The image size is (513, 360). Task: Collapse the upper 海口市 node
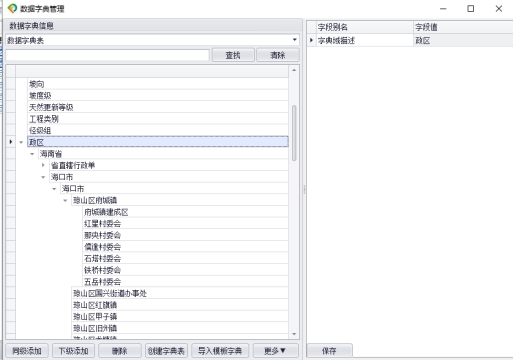[43, 177]
